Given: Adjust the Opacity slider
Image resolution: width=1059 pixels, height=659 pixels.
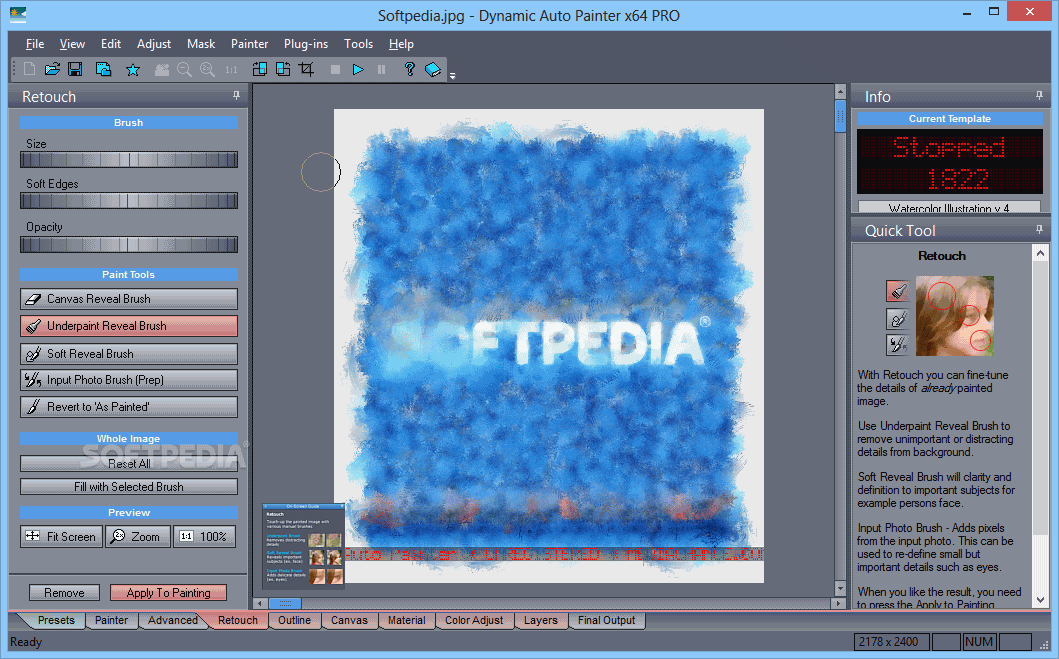Looking at the screenshot, I should (x=129, y=244).
